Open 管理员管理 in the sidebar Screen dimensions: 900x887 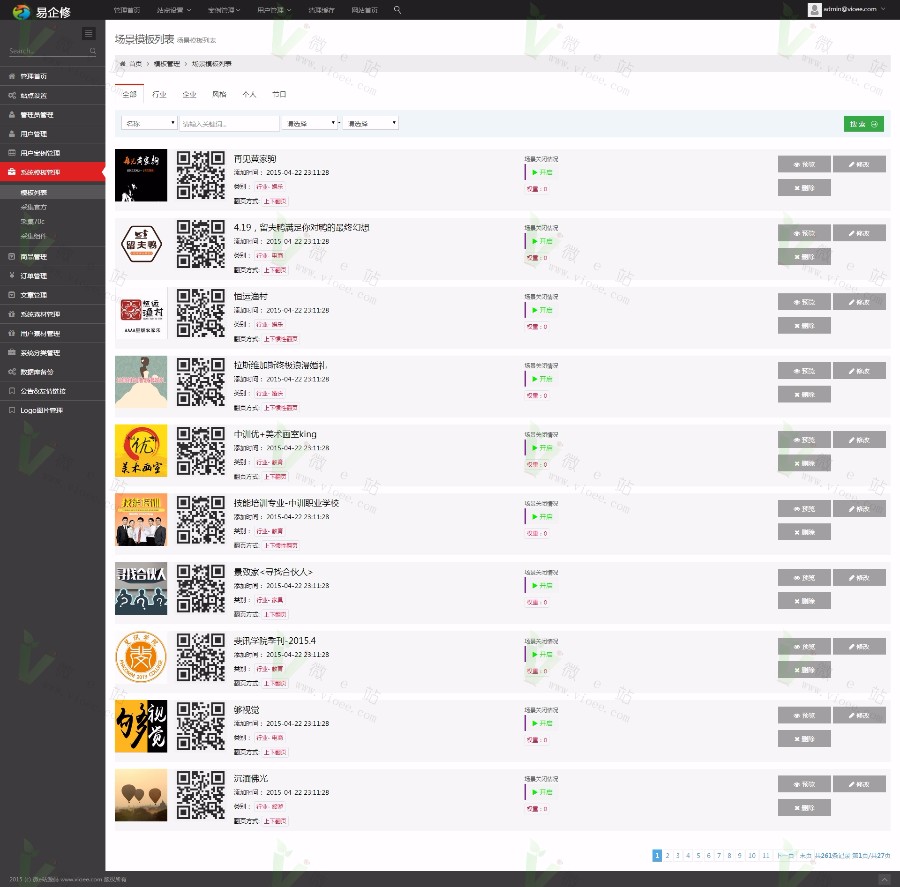52,114
